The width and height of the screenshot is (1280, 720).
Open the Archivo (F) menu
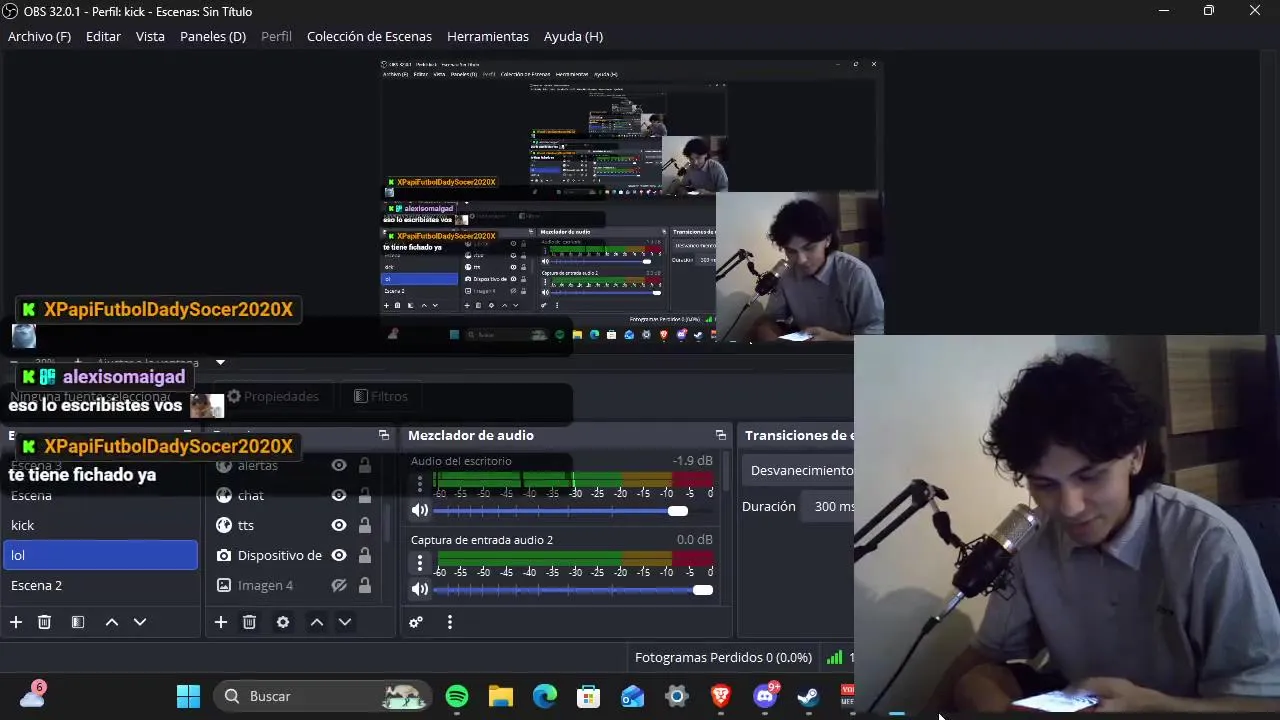click(39, 36)
